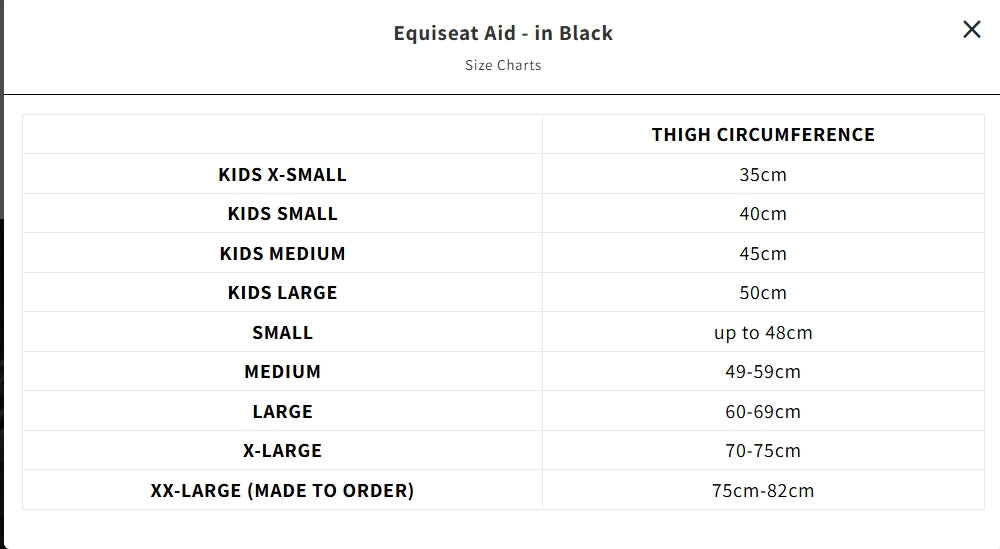
Task: Select the 50cm measurement cell
Action: 763,292
